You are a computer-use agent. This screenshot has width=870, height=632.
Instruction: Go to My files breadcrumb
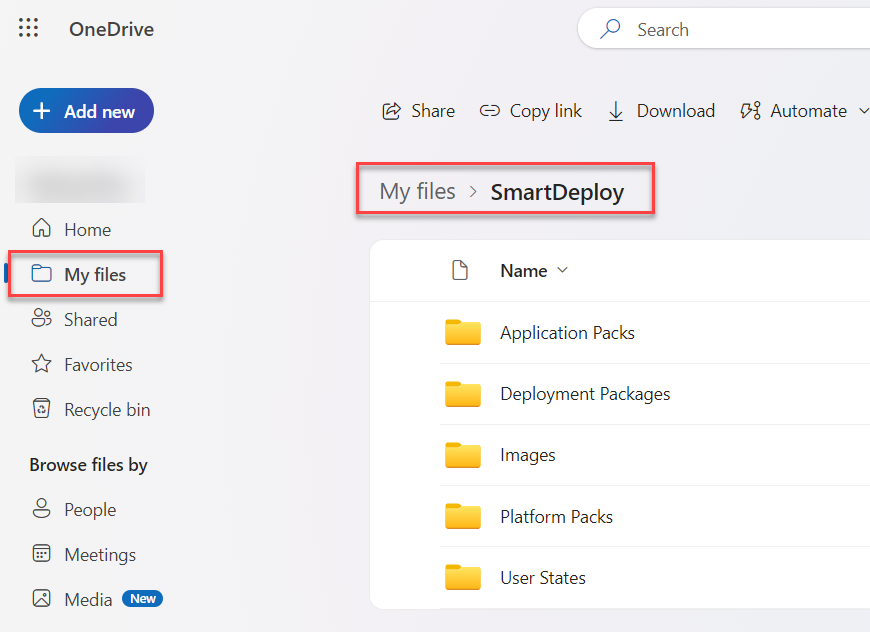[417, 191]
